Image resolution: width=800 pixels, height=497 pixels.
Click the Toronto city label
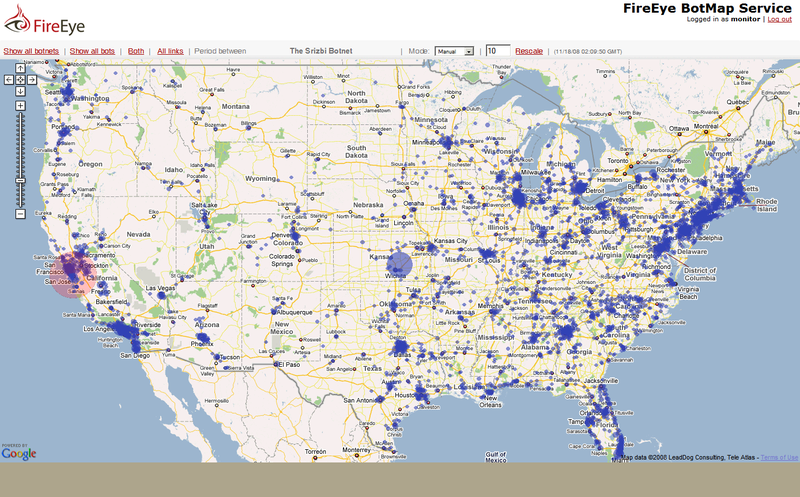[618, 160]
